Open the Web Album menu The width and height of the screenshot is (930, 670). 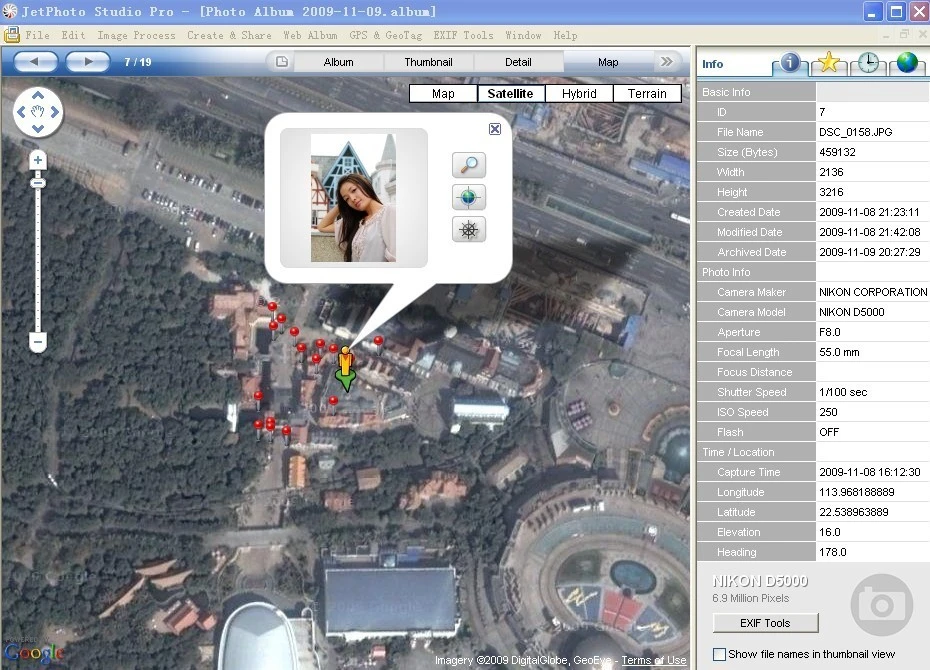[x=310, y=36]
